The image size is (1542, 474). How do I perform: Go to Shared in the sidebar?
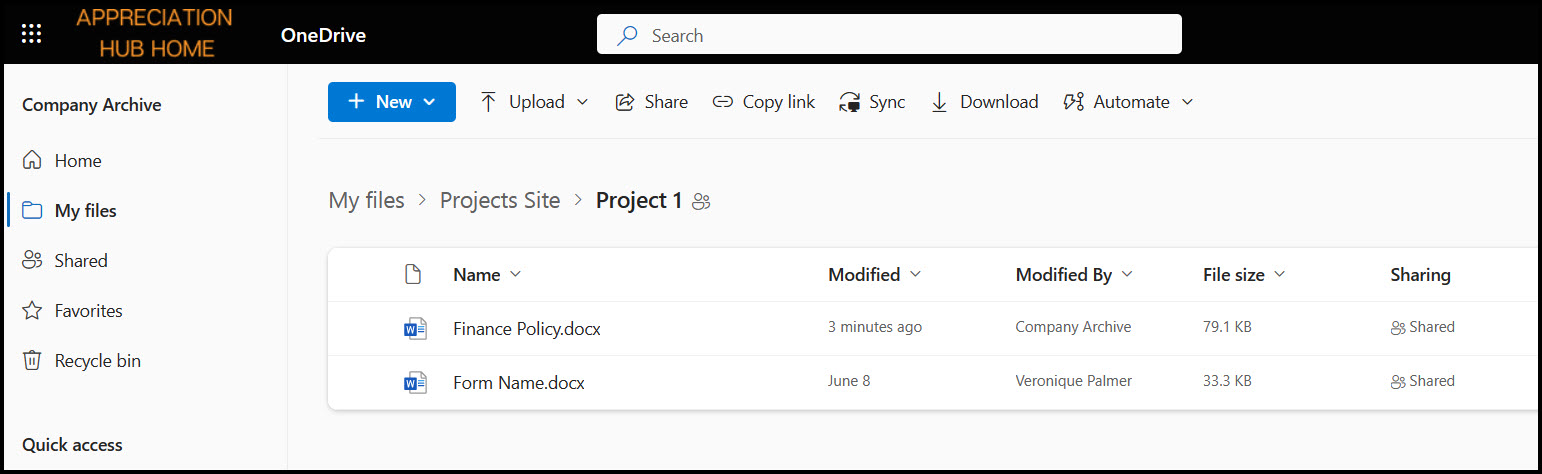click(80, 261)
